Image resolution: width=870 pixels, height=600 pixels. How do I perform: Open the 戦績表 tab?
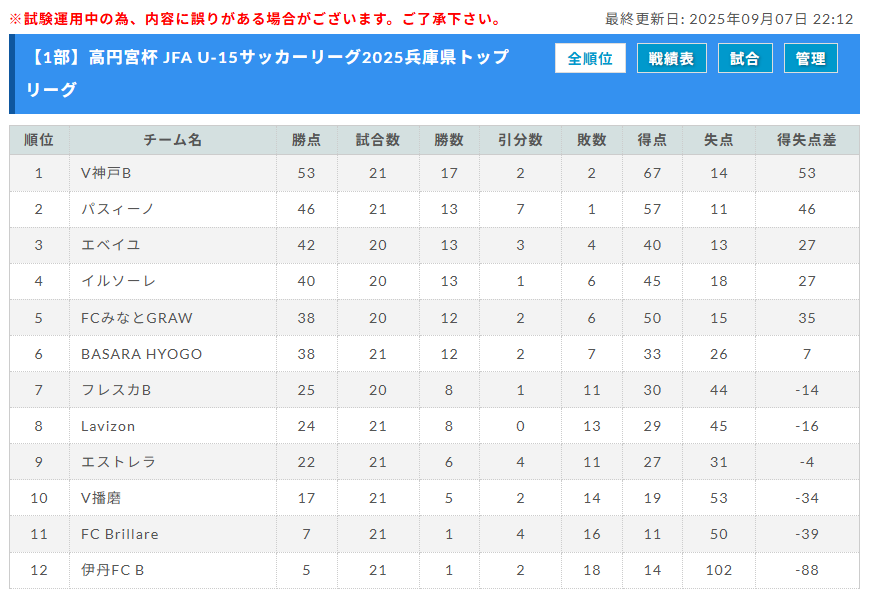click(671, 58)
